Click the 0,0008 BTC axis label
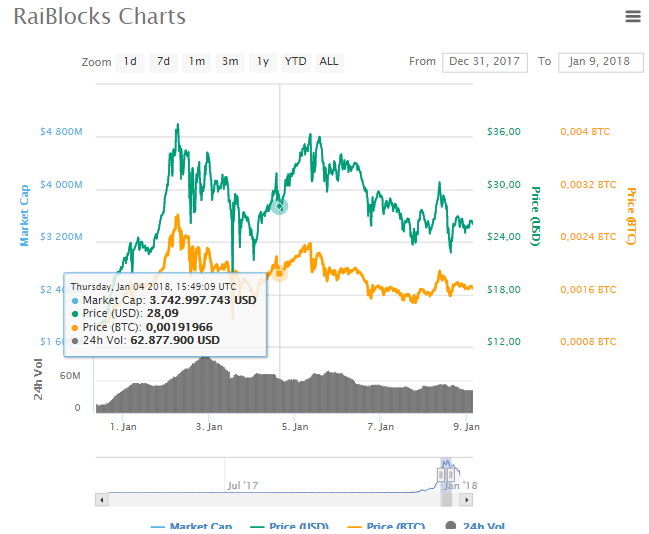 point(588,342)
